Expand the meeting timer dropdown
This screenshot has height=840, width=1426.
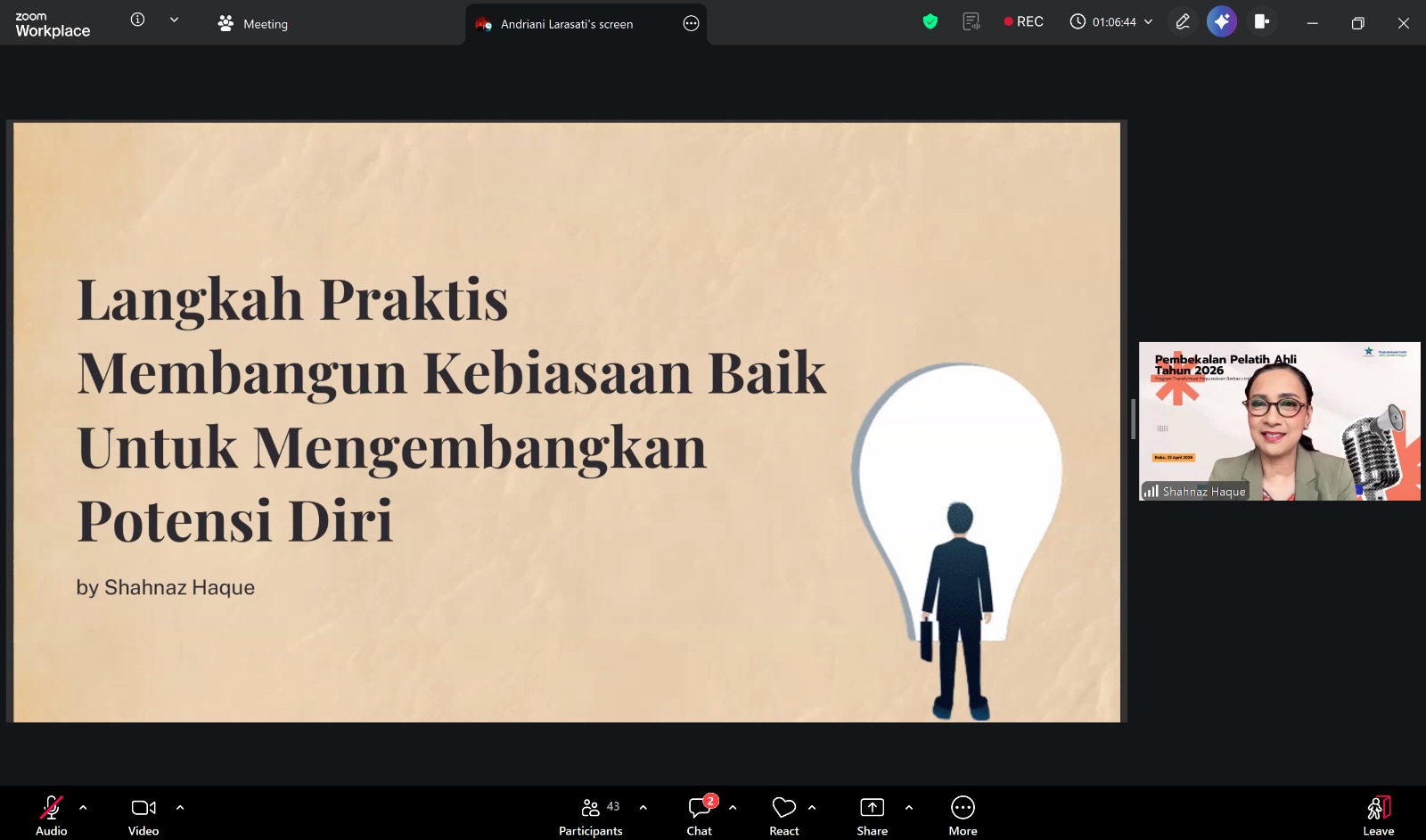1148,21
